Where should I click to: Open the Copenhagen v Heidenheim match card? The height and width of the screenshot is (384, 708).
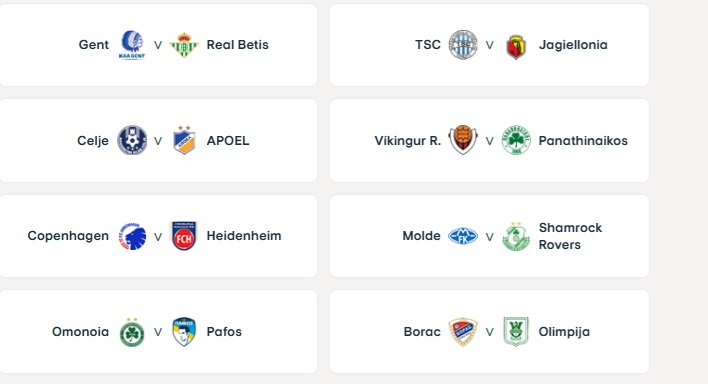click(x=158, y=236)
